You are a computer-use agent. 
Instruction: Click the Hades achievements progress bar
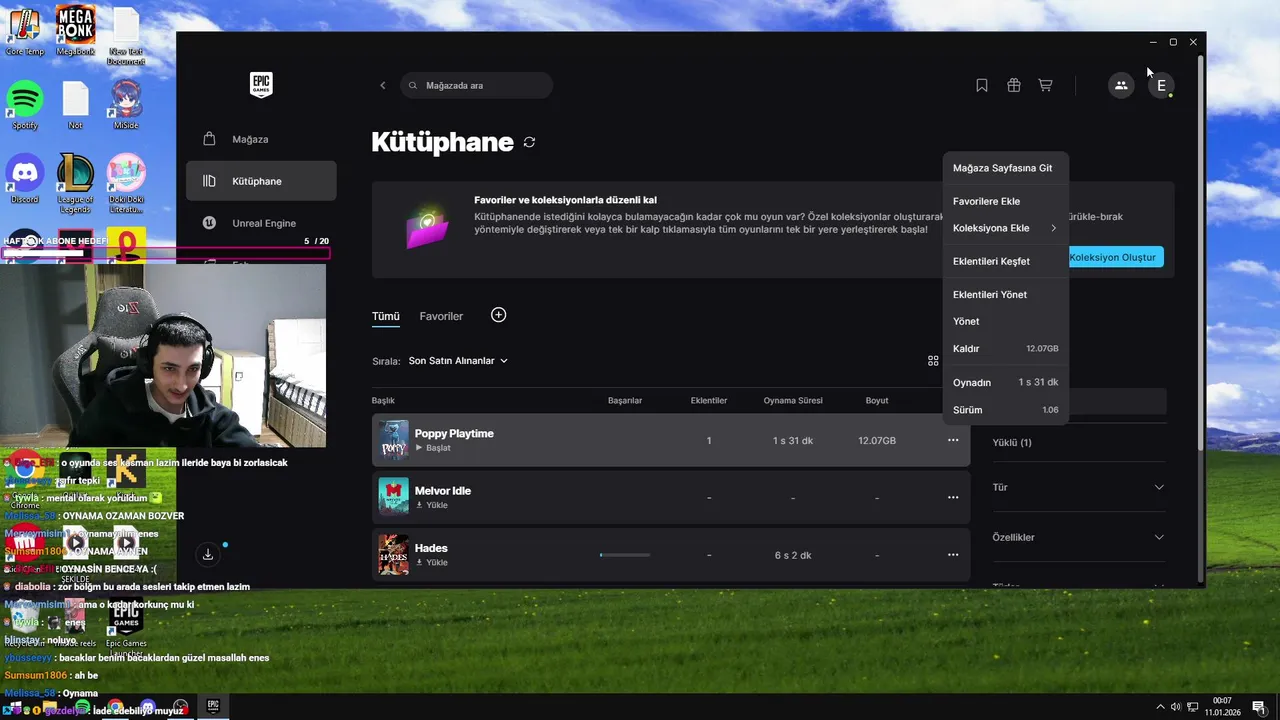625,555
